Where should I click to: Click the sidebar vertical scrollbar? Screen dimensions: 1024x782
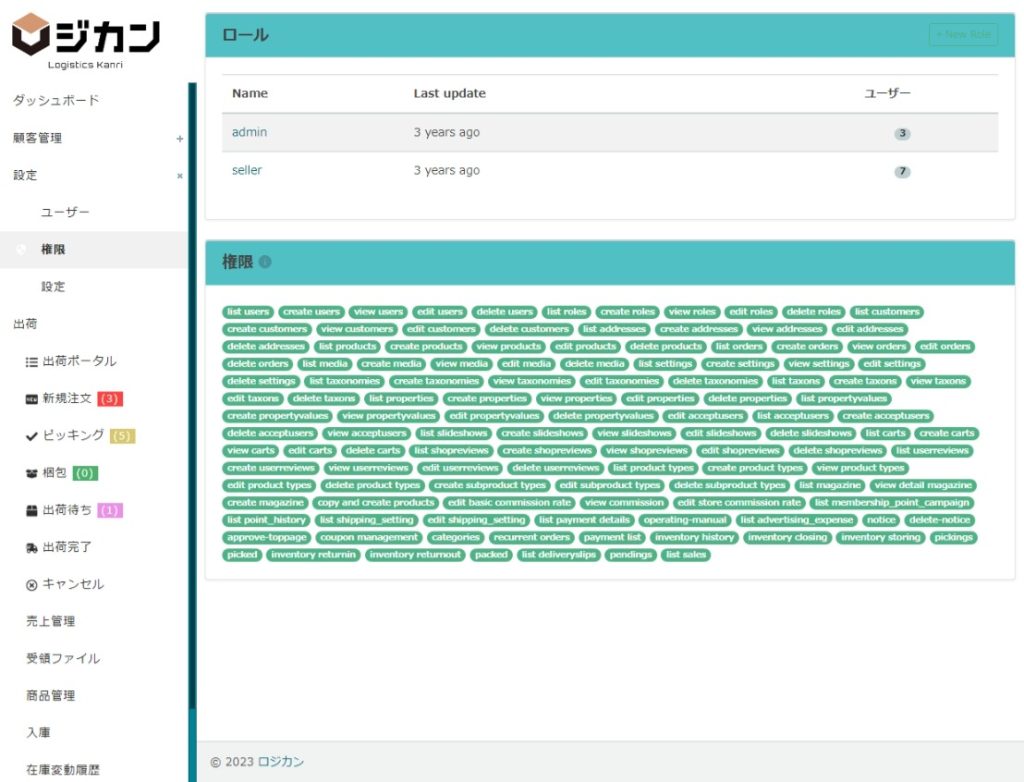click(x=192, y=400)
